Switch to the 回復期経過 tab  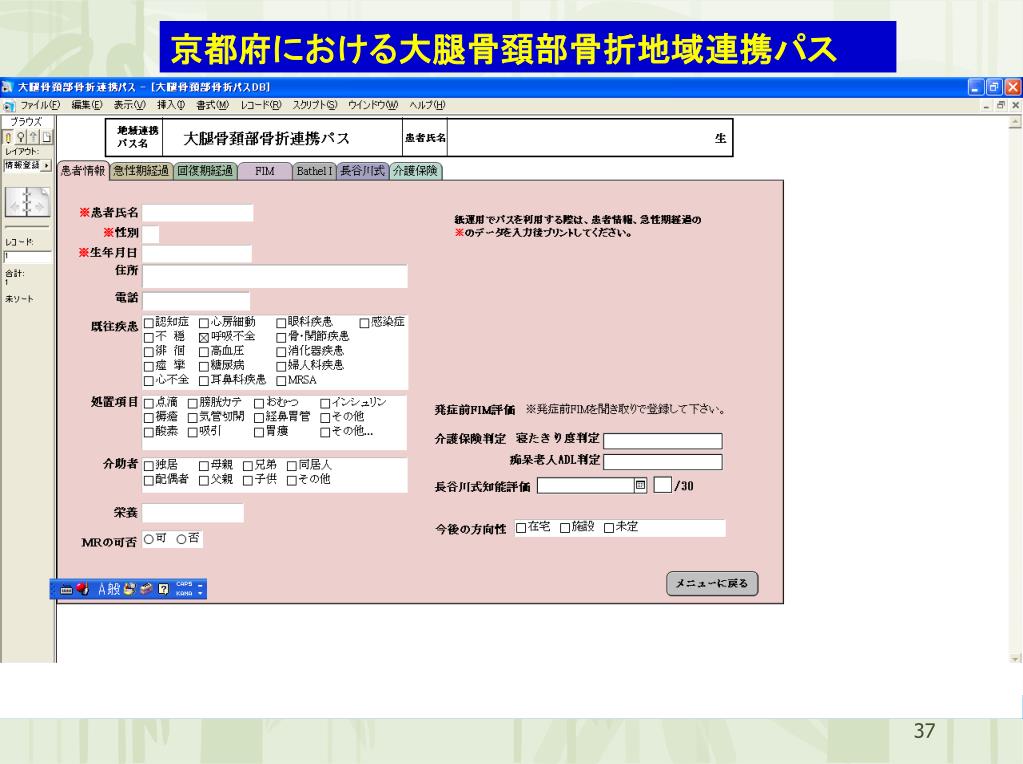point(205,171)
